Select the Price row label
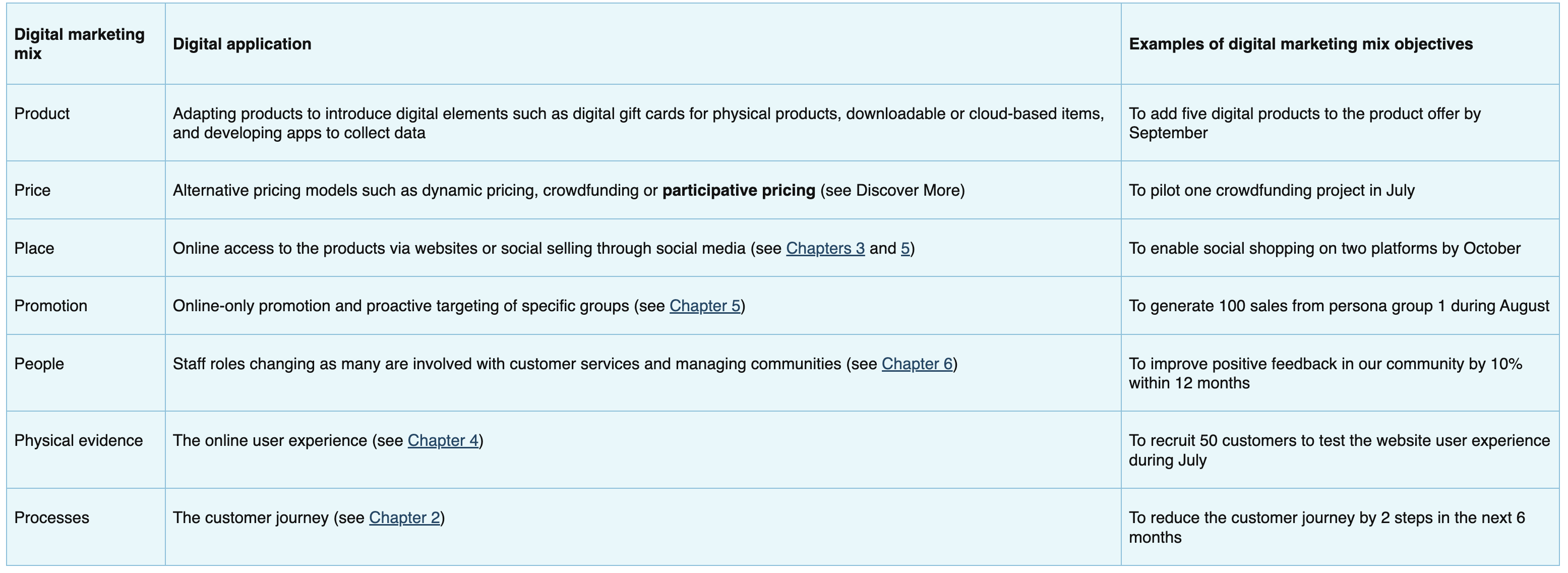The width and height of the screenshot is (1568, 573). tap(32, 191)
